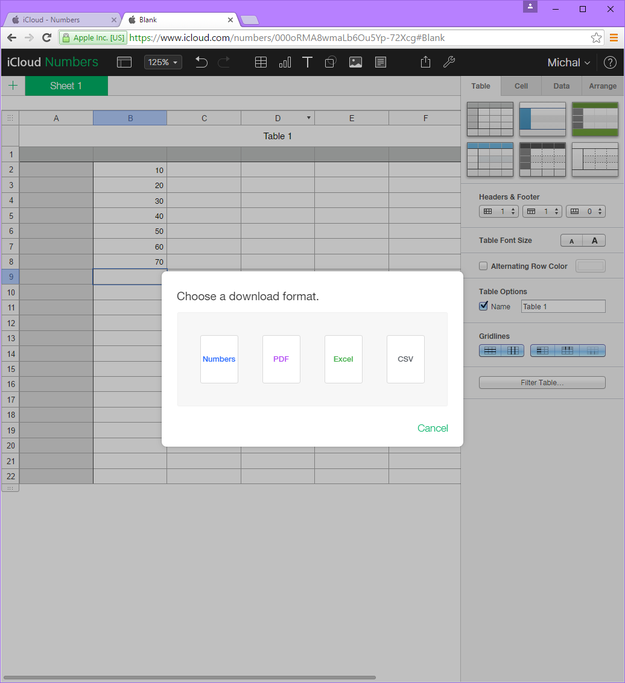This screenshot has height=683, width=625.
Task: Open the help question mark icon
Action: (610, 62)
